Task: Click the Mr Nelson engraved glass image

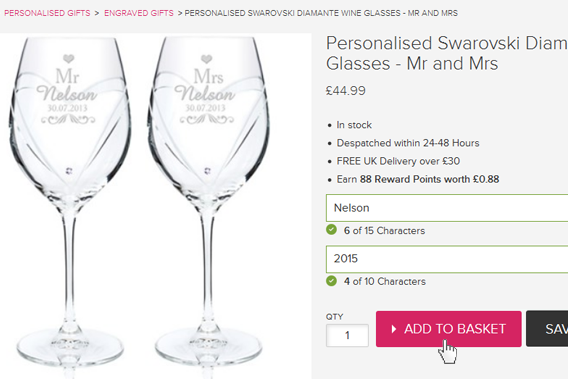Action: point(70,203)
